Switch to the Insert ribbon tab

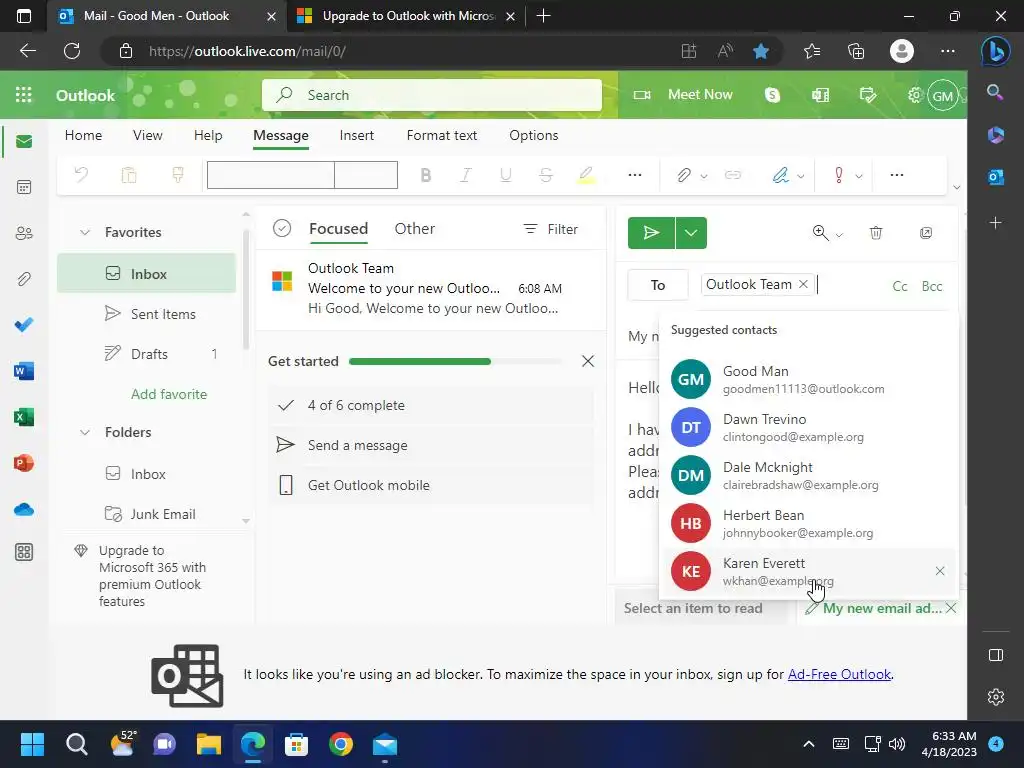[x=357, y=135]
